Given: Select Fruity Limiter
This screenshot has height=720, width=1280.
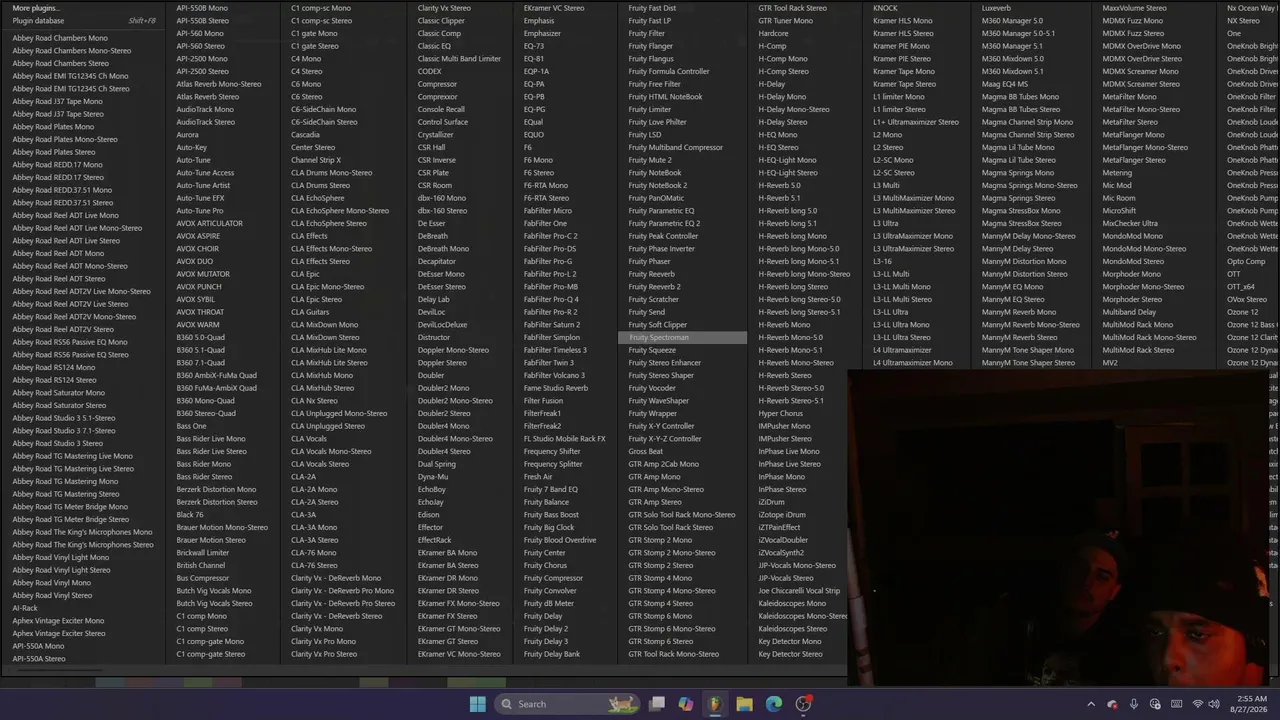Looking at the screenshot, I should click(x=650, y=109).
